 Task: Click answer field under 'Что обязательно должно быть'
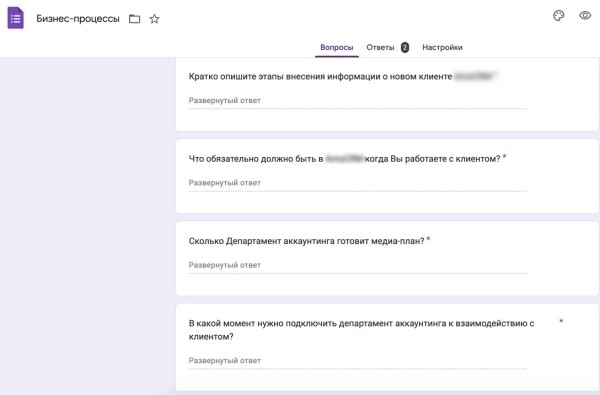tap(357, 183)
